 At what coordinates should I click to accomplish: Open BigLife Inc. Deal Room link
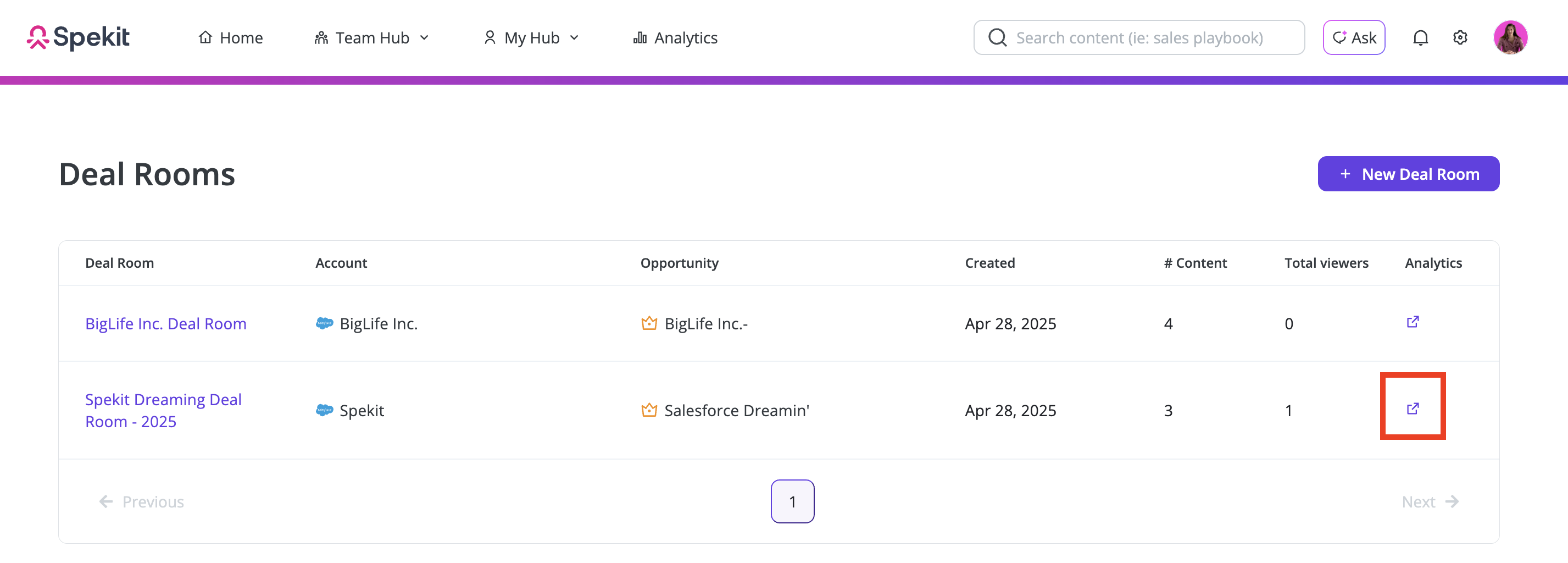[165, 323]
